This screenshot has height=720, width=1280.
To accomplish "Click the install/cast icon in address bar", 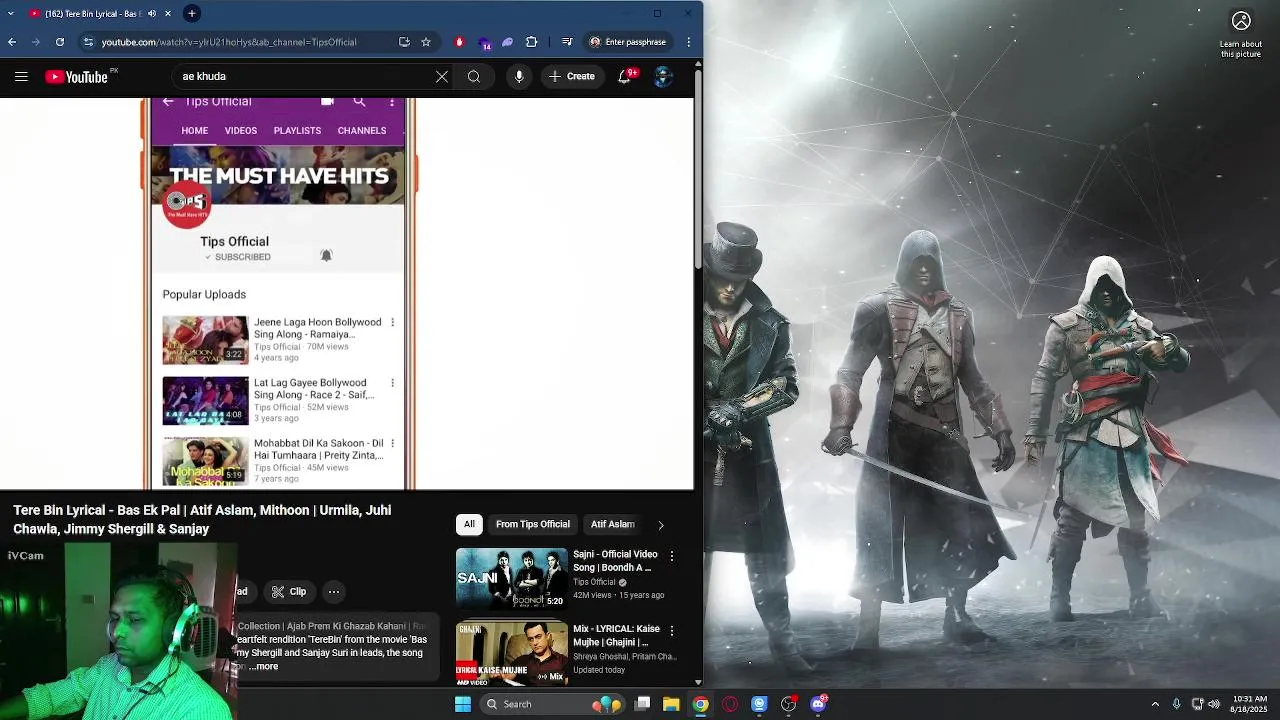I will [x=404, y=42].
